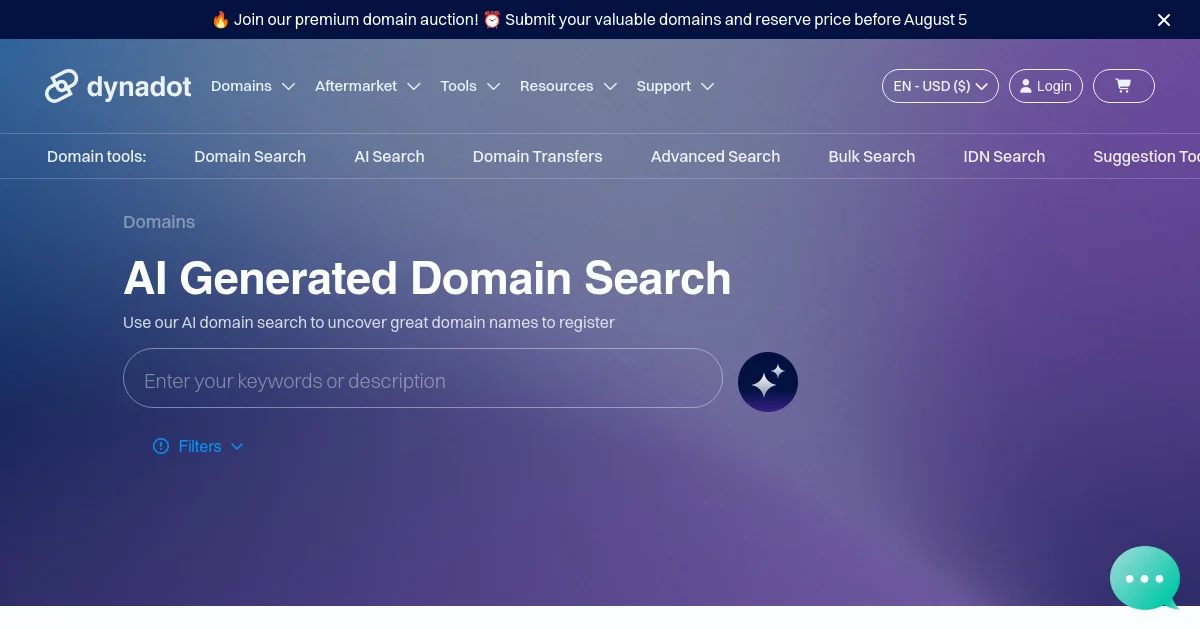The width and height of the screenshot is (1200, 630).
Task: Select the AI Search tab
Action: click(389, 156)
